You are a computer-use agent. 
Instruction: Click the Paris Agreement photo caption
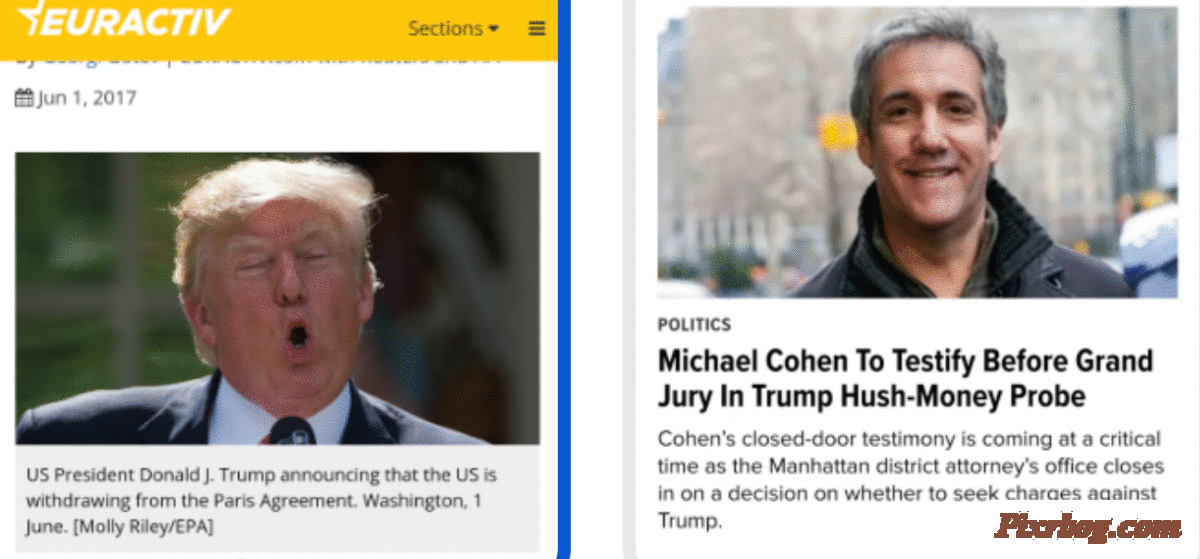[261, 500]
